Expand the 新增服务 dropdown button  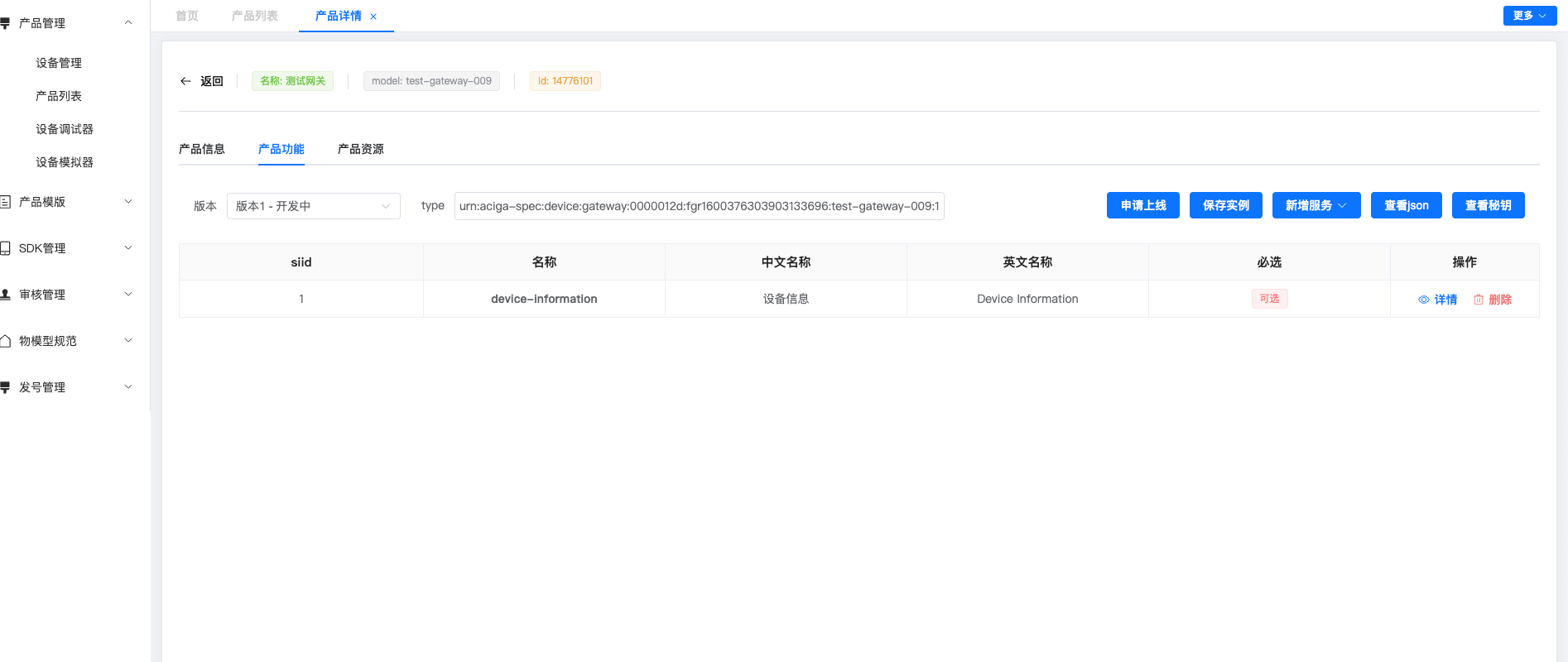click(x=1315, y=205)
